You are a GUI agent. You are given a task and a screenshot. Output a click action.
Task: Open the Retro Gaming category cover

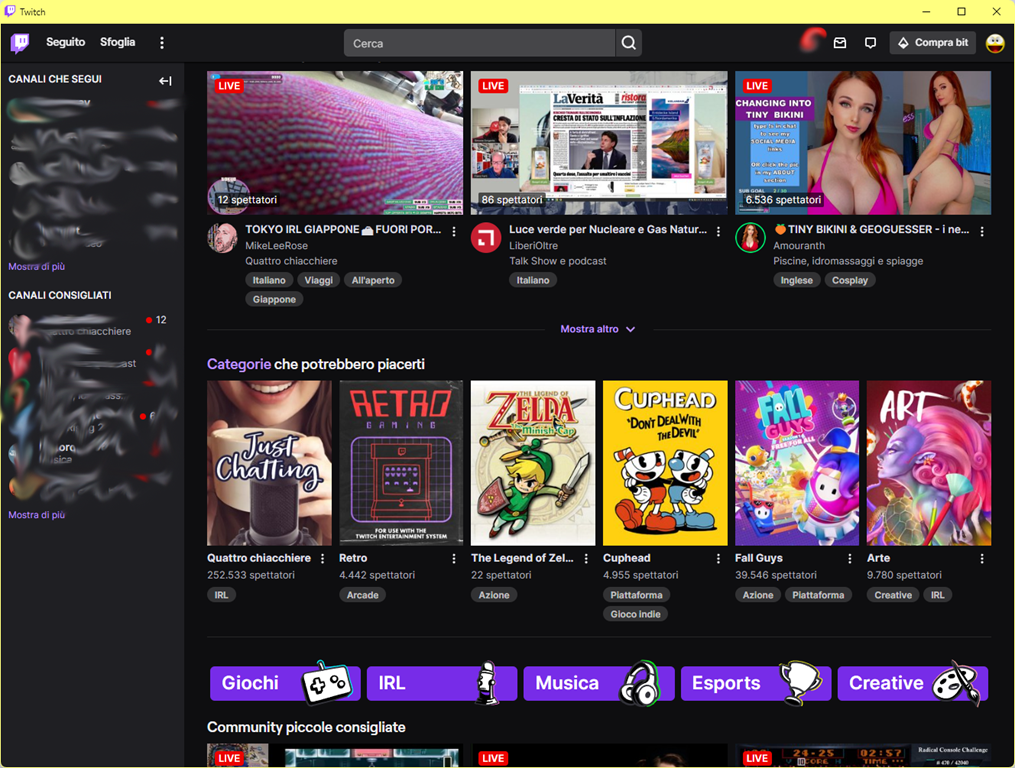click(x=401, y=463)
